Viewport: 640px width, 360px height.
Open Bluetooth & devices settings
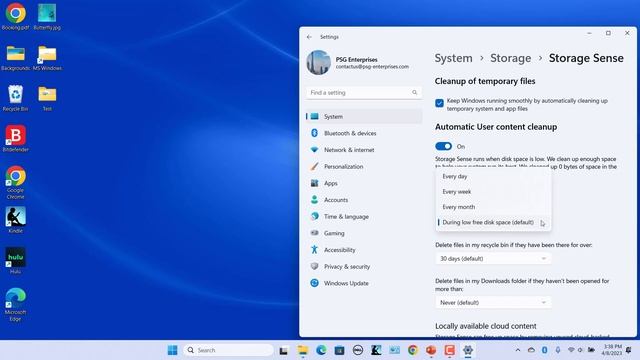[x=364, y=133]
